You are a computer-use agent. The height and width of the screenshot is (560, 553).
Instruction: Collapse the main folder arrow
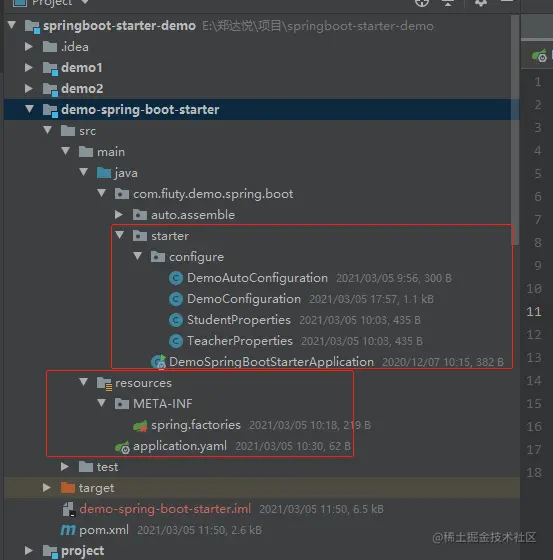click(66, 151)
